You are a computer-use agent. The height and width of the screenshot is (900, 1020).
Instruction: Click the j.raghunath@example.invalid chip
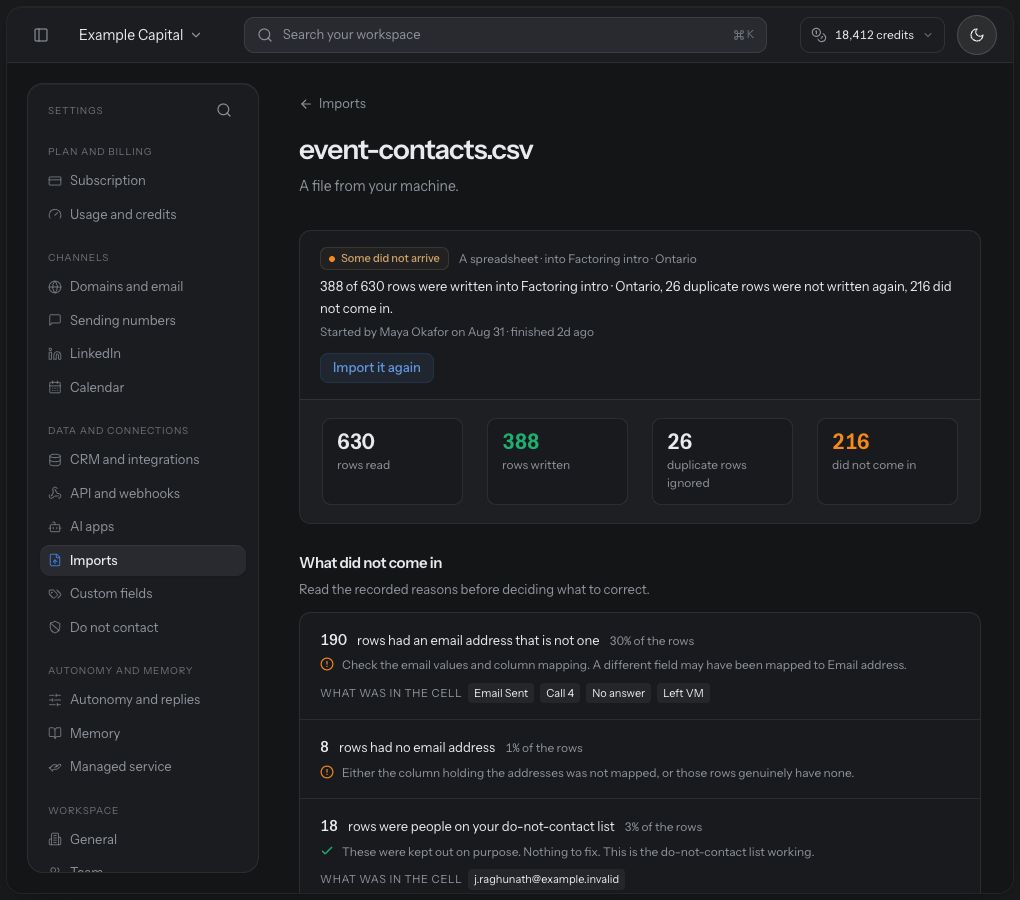click(546, 879)
